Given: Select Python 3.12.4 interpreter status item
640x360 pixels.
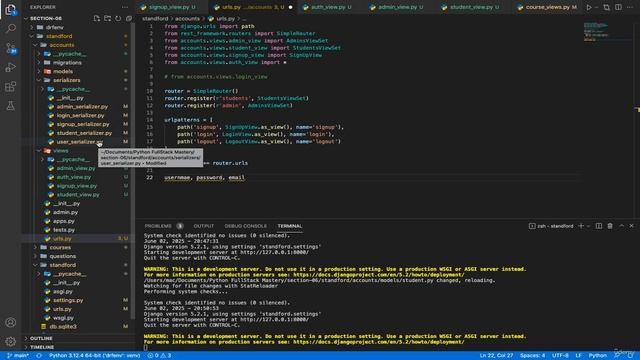Looking at the screenshot, I should (94, 356).
